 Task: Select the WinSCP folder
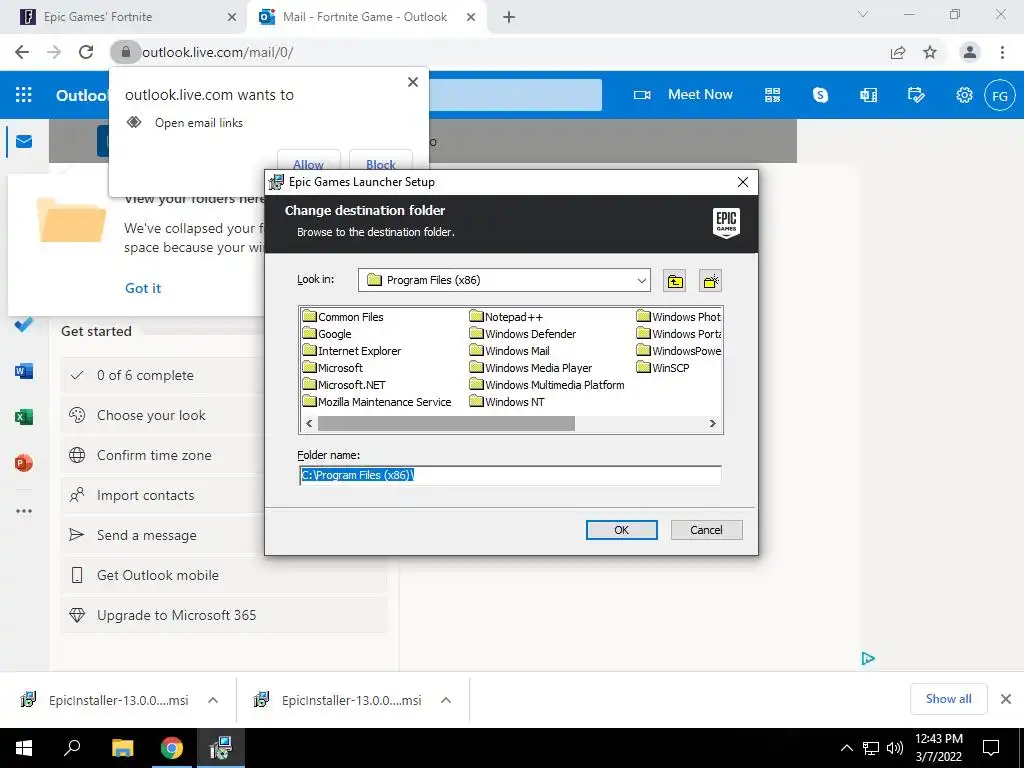[x=664, y=368]
